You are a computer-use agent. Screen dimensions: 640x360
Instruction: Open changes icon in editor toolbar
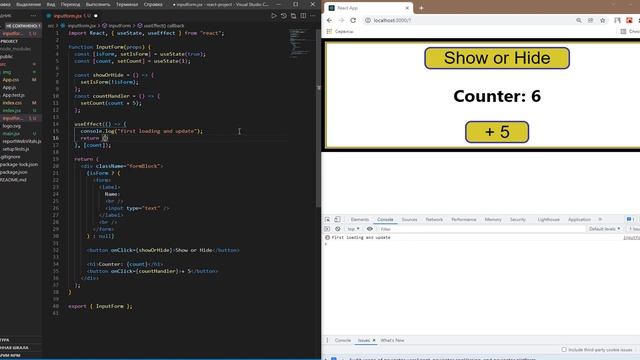293,16
